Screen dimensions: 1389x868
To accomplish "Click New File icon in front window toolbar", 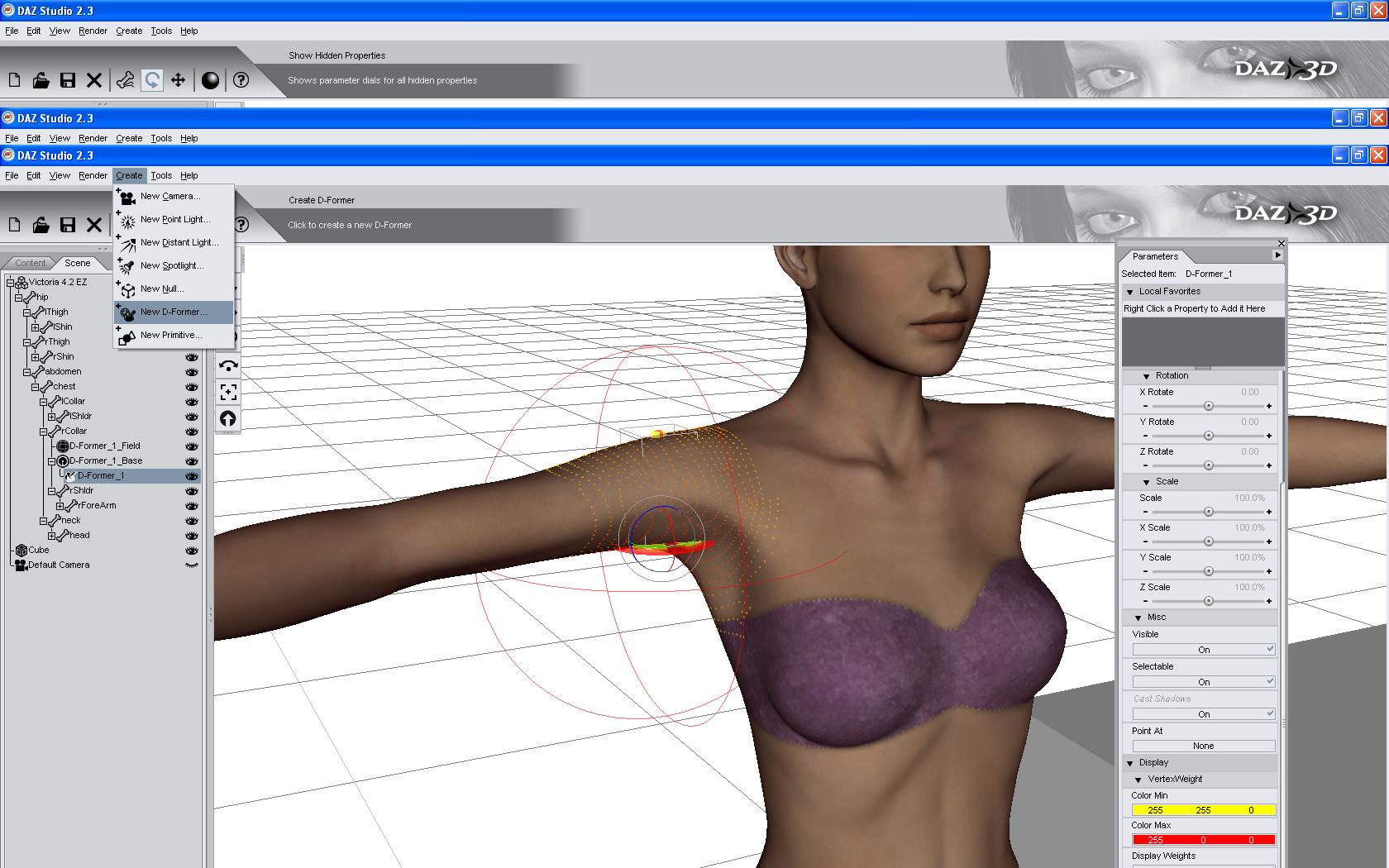I will point(14,225).
